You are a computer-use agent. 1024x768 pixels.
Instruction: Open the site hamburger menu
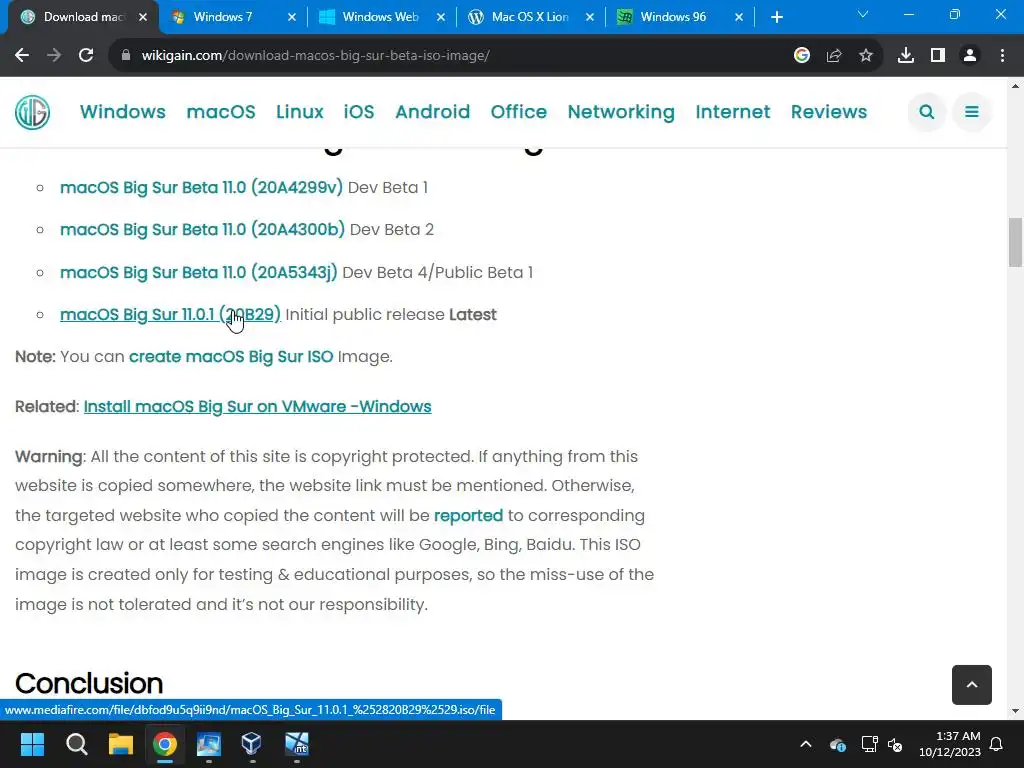coord(972,112)
